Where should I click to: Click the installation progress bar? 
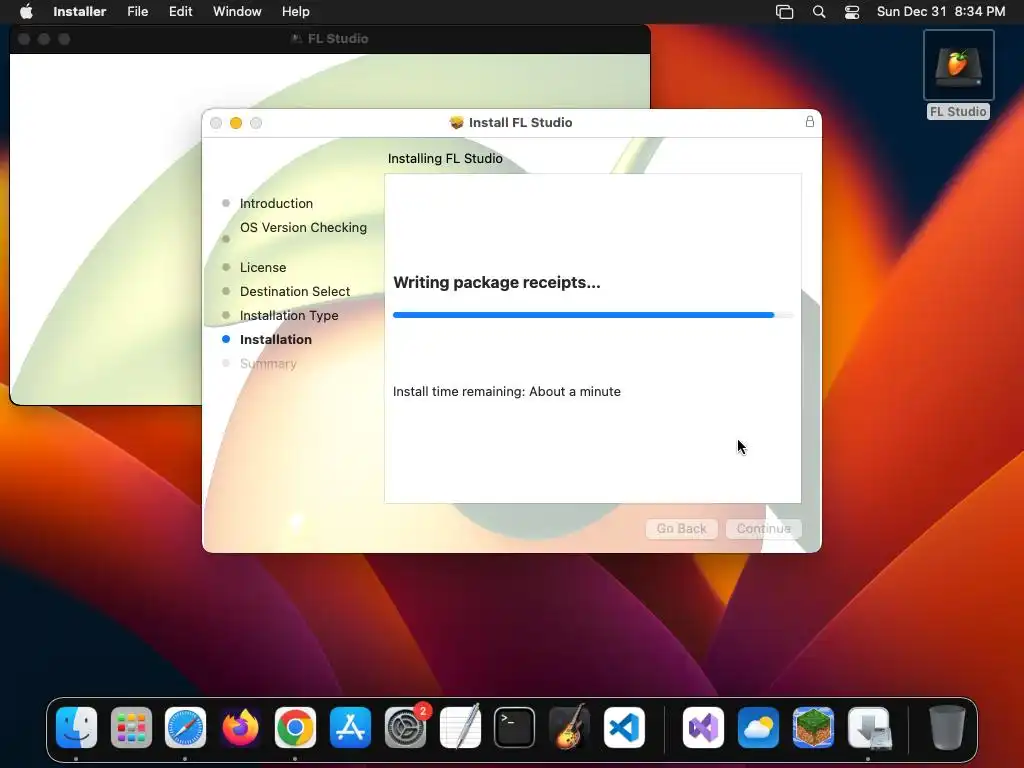(x=593, y=315)
